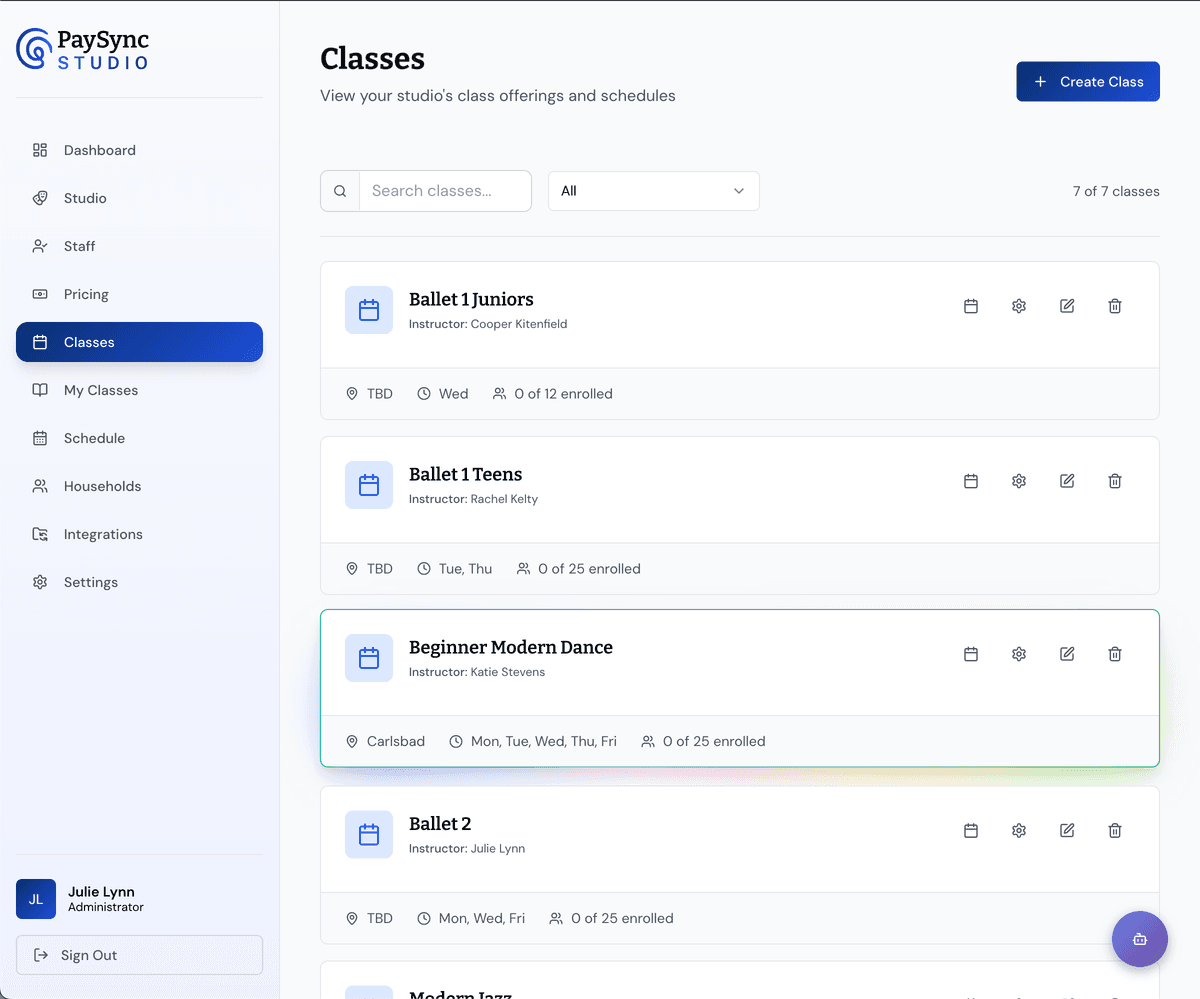Delete Ballet 2 using its trash icon
This screenshot has width=1200, height=999.
[x=1114, y=830]
